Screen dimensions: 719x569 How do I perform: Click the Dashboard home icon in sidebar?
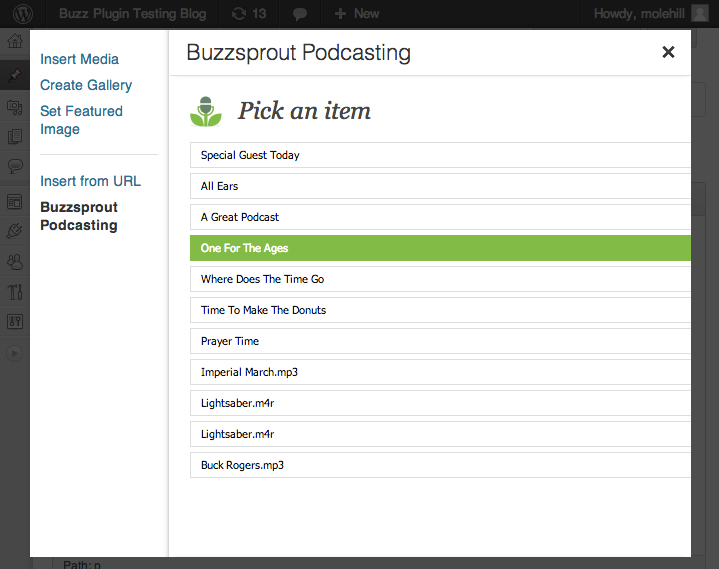tap(15, 41)
